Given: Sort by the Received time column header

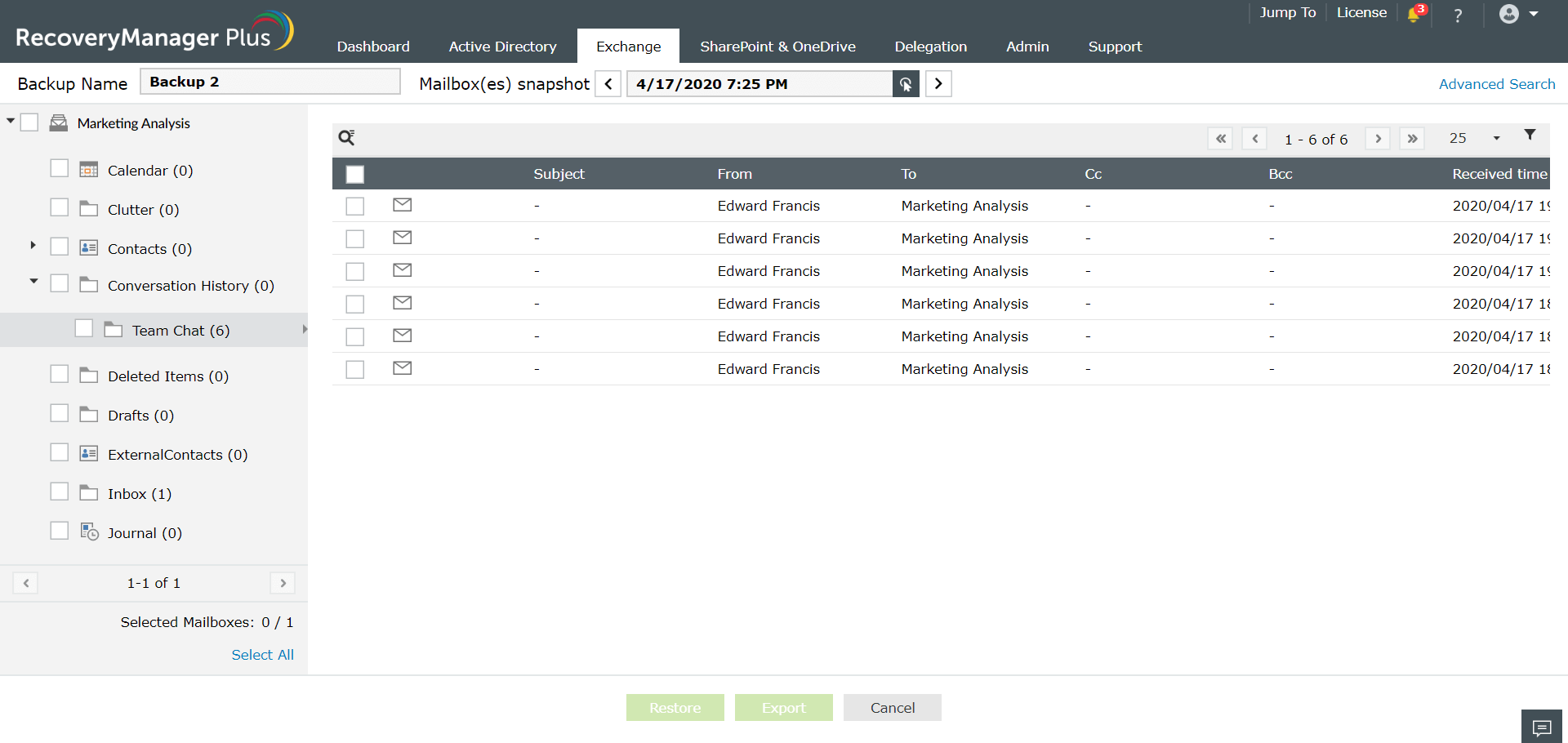Looking at the screenshot, I should pyautogui.click(x=1499, y=174).
